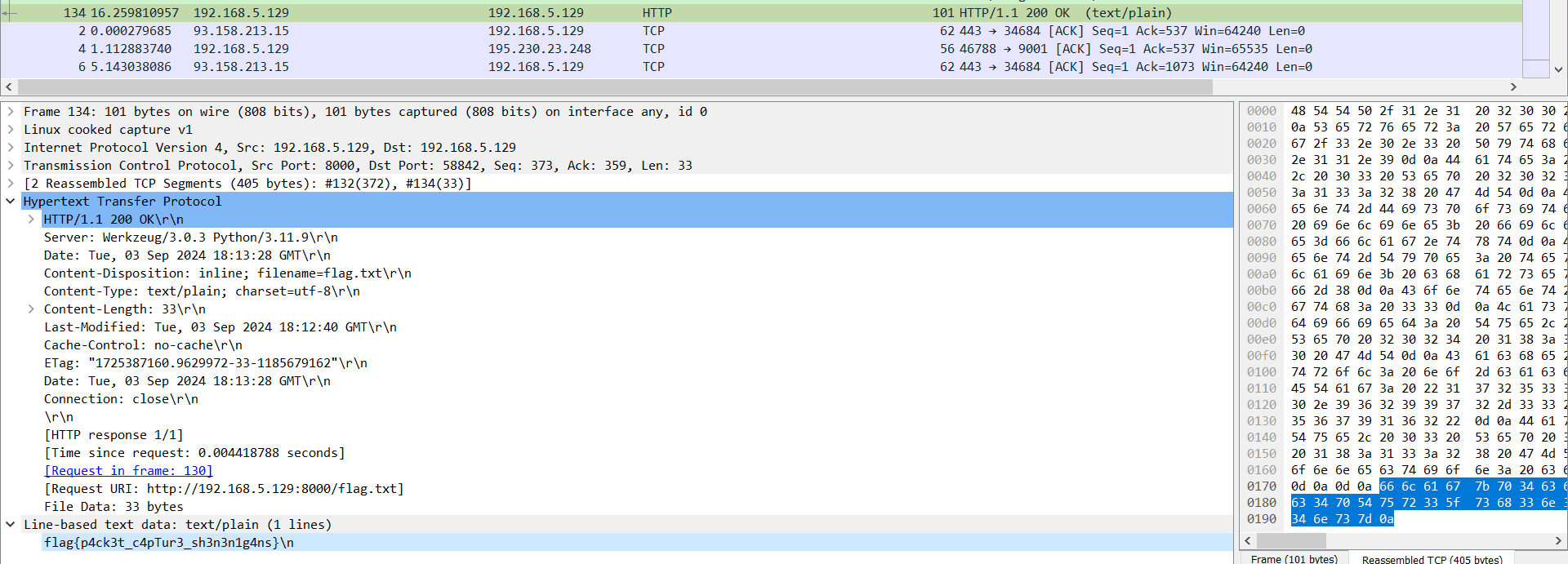Select packet 134 HTTP 200 OK row
The width and height of the screenshot is (1568, 564).
point(759,13)
